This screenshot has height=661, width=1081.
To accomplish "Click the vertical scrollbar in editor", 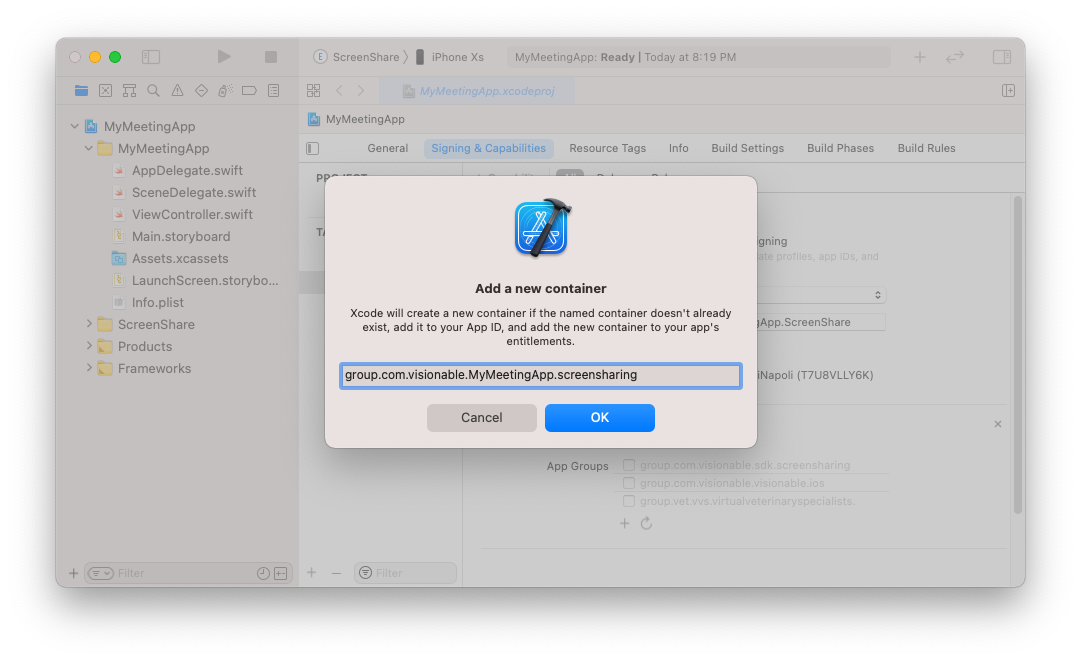I will click(1017, 355).
